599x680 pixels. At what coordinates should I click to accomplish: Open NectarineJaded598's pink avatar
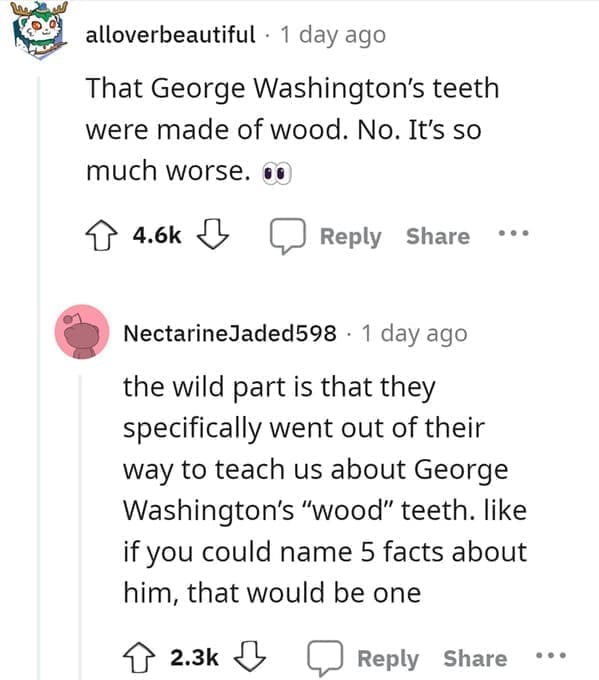point(82,332)
